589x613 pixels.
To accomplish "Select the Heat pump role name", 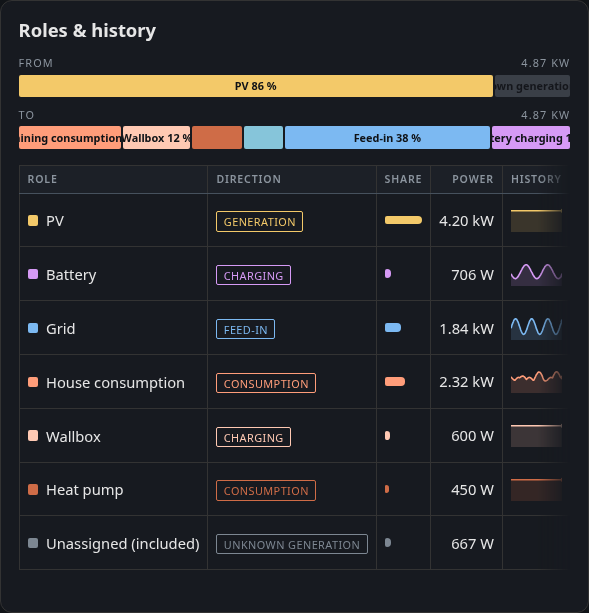I will click(x=85, y=490).
